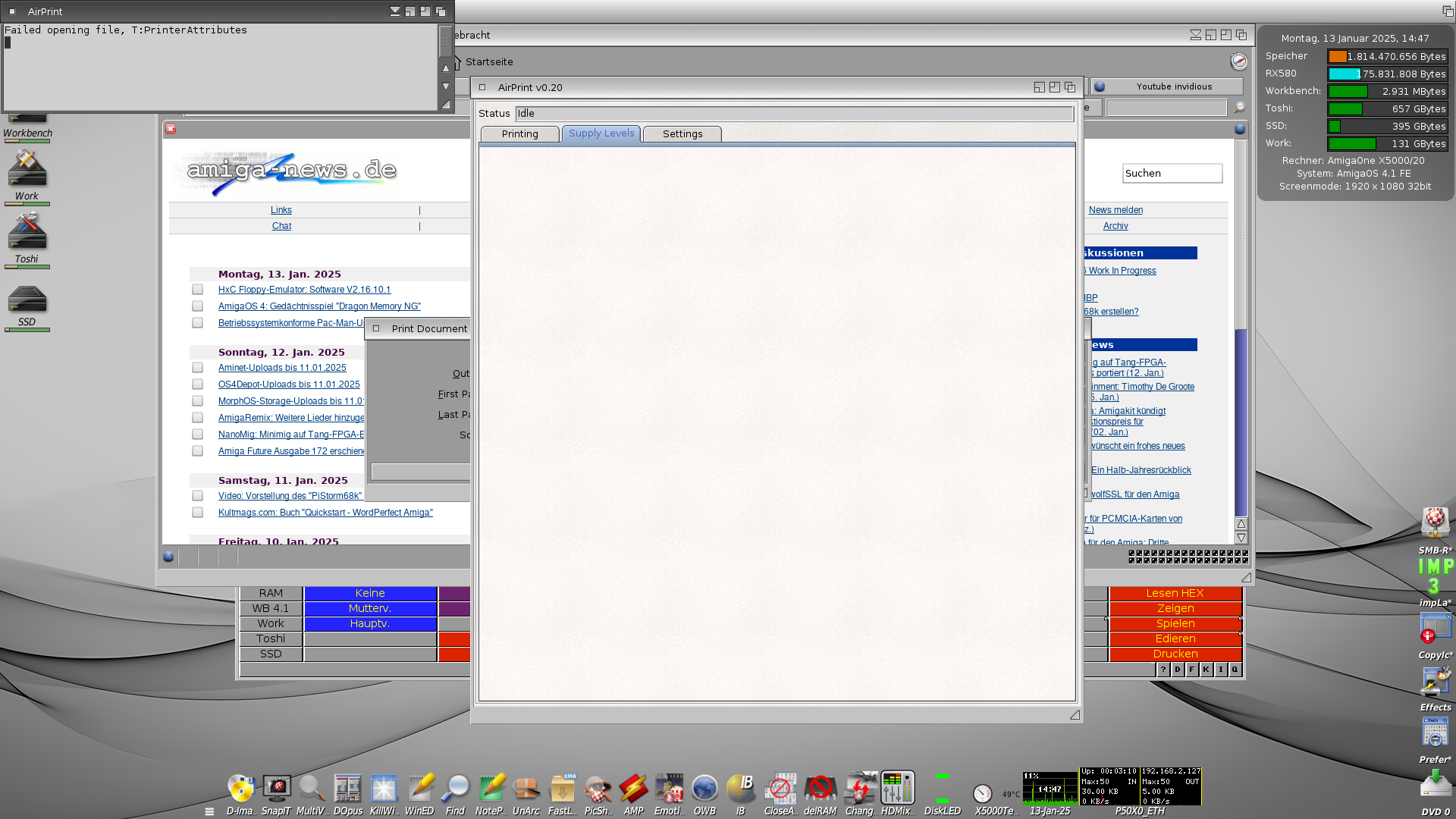Open the DVD 0 desktop icon

(1436, 785)
